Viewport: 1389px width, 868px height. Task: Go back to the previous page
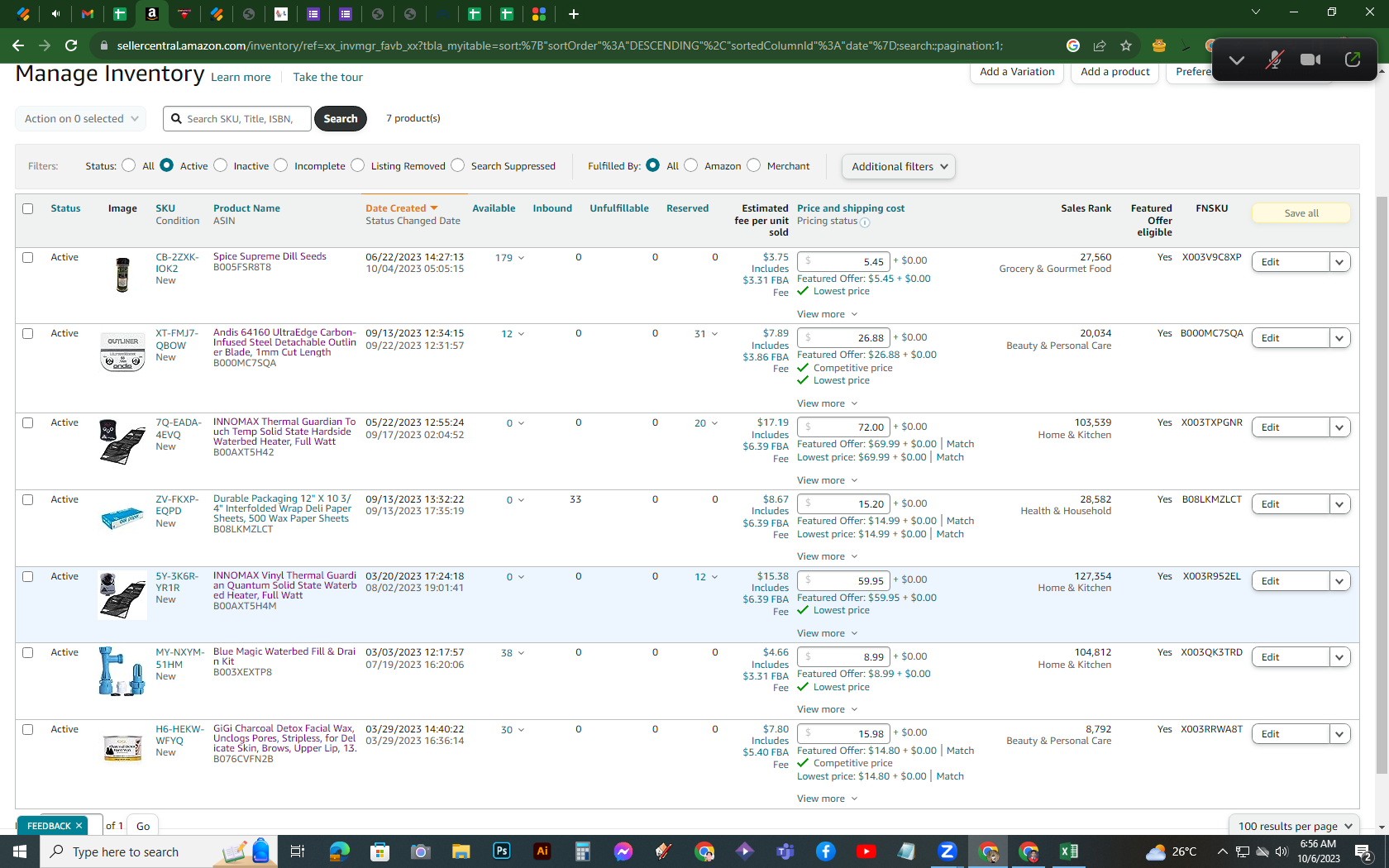tap(18, 45)
